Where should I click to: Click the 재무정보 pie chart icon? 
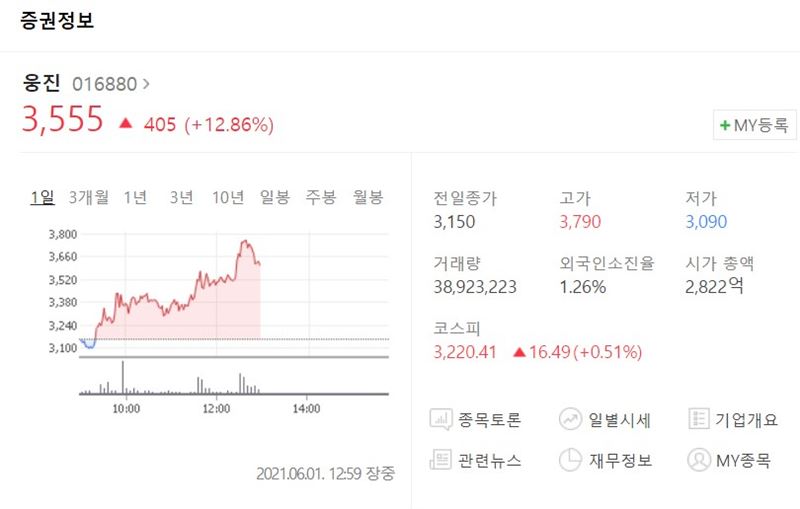point(570,460)
